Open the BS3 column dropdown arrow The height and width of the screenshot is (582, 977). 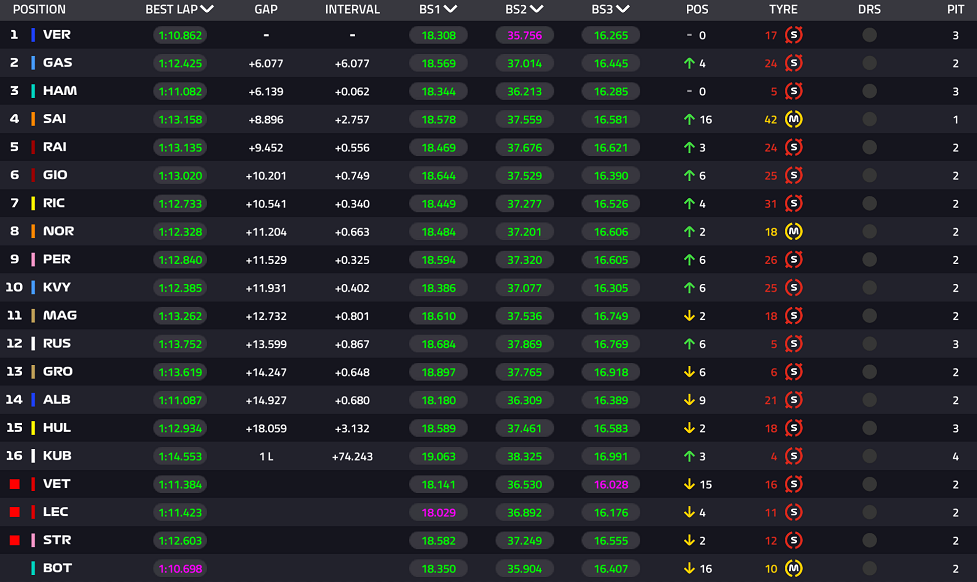click(x=623, y=9)
